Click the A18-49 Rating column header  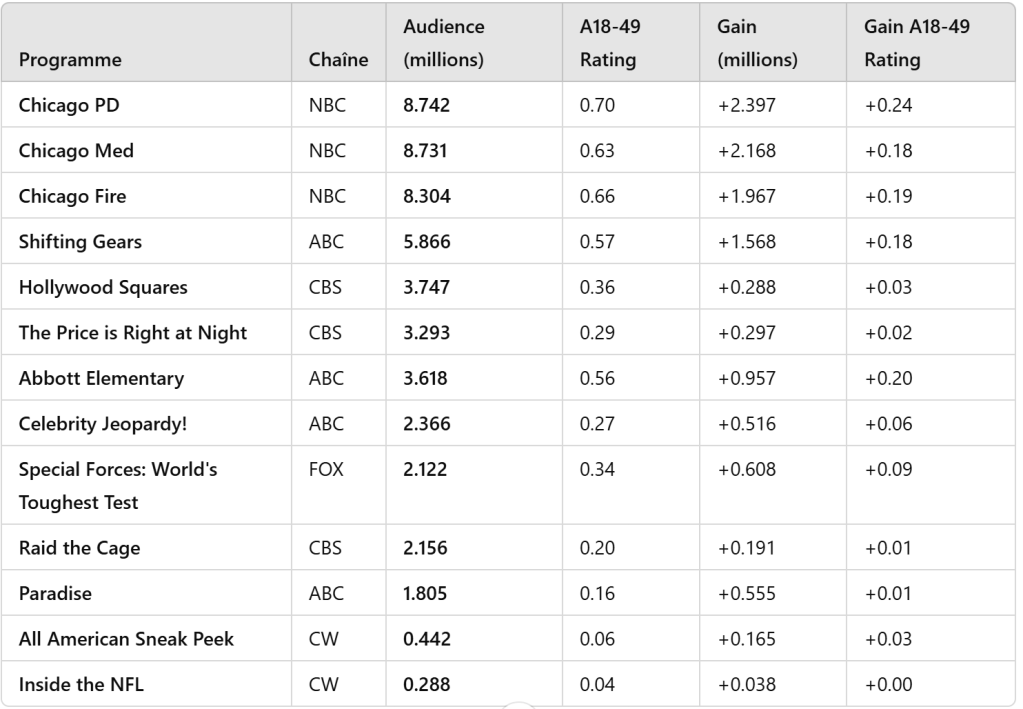(x=608, y=43)
